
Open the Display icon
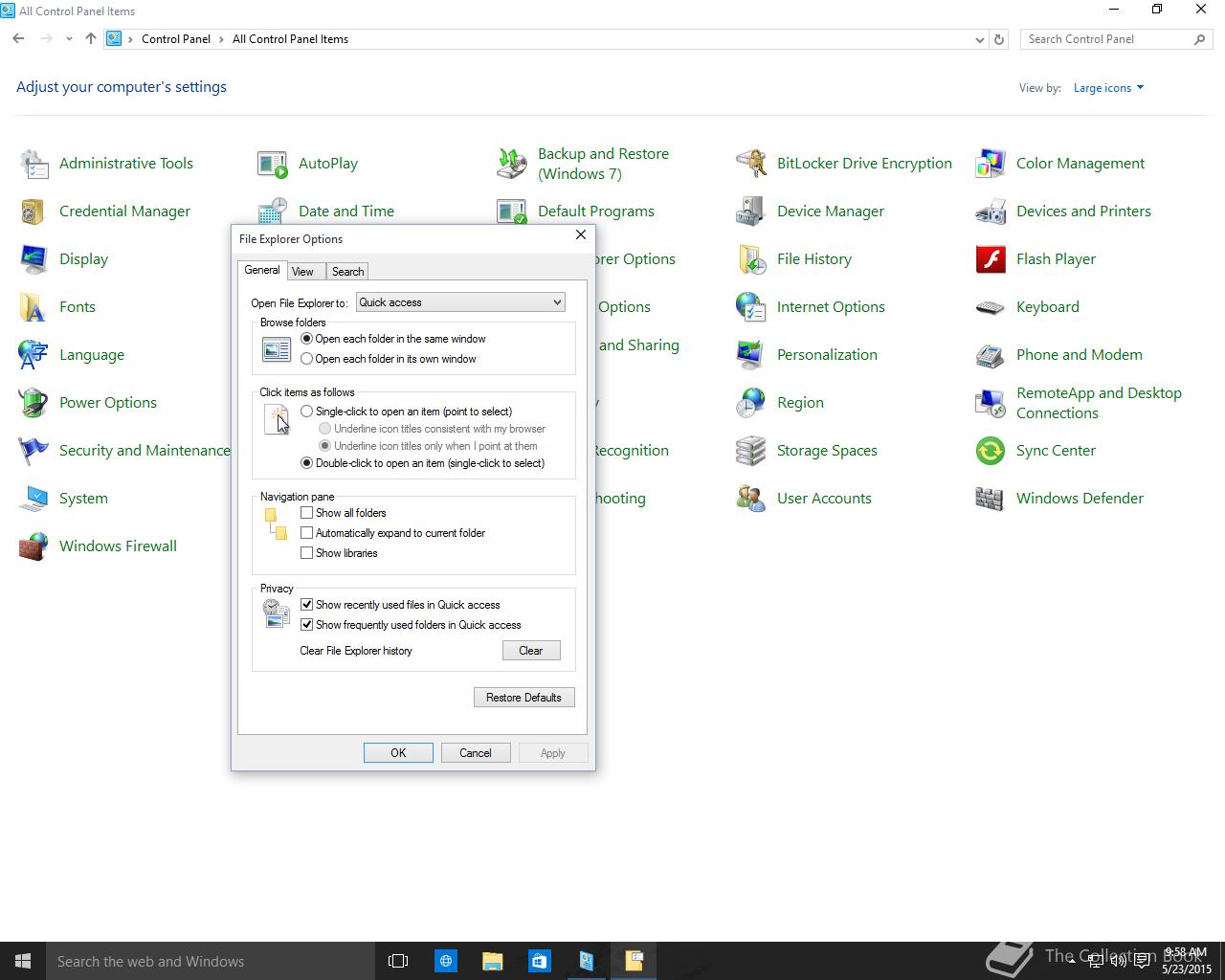[33, 259]
